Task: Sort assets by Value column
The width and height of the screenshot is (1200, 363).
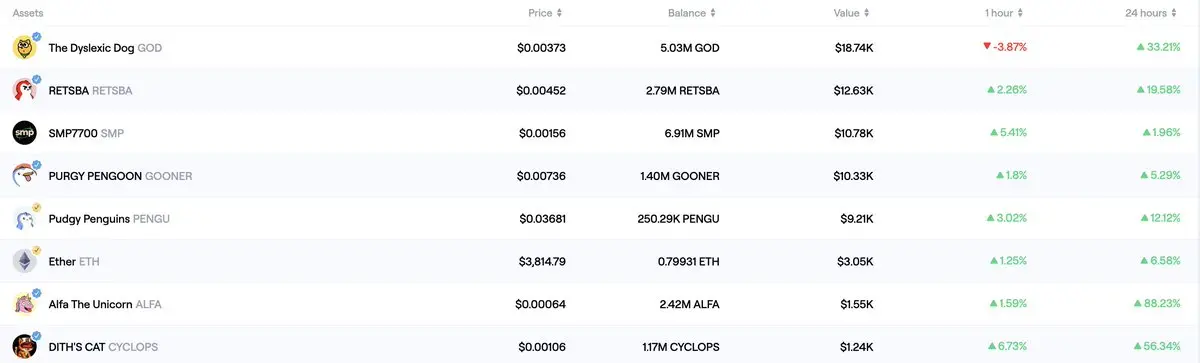Action: (851, 13)
